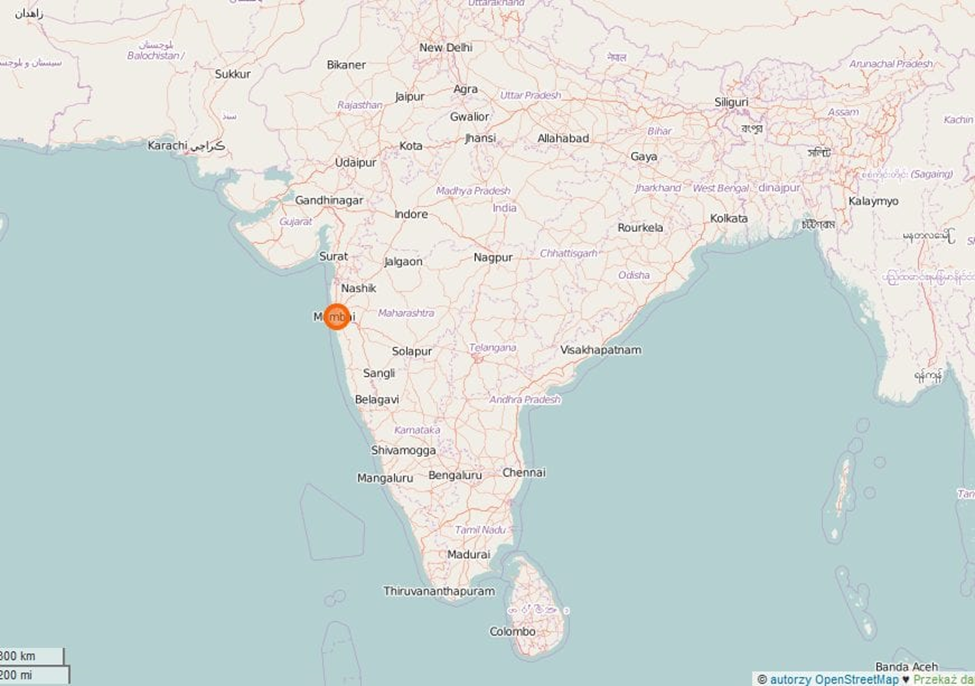Click the Gandhinagar city label
975x686 pixels.
[x=329, y=200]
